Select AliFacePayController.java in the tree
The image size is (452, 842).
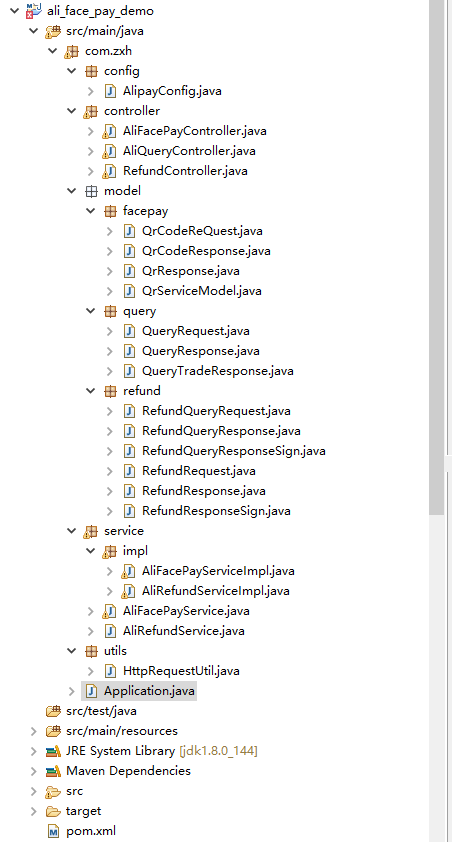[x=194, y=130]
